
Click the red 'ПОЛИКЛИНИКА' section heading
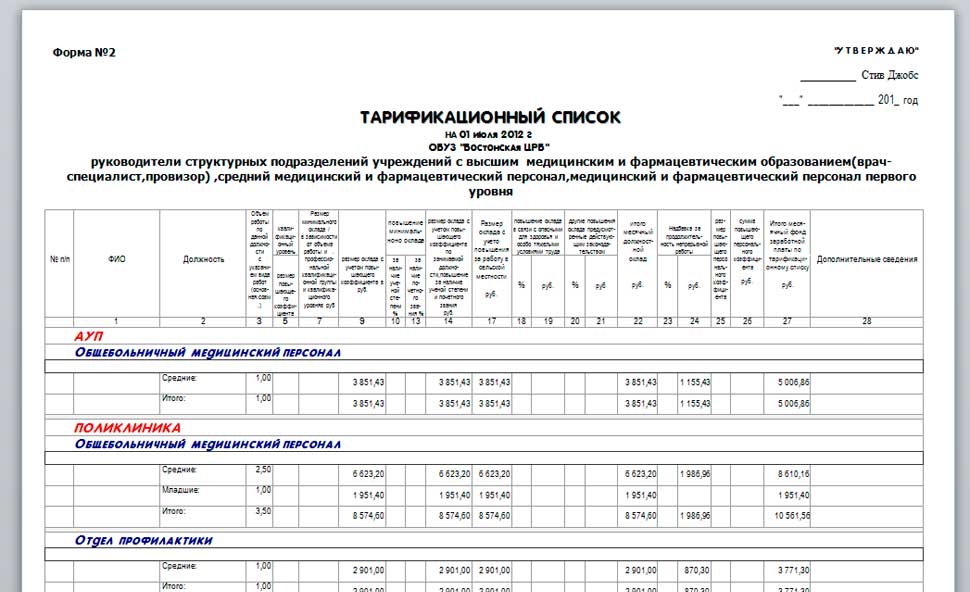point(127,427)
